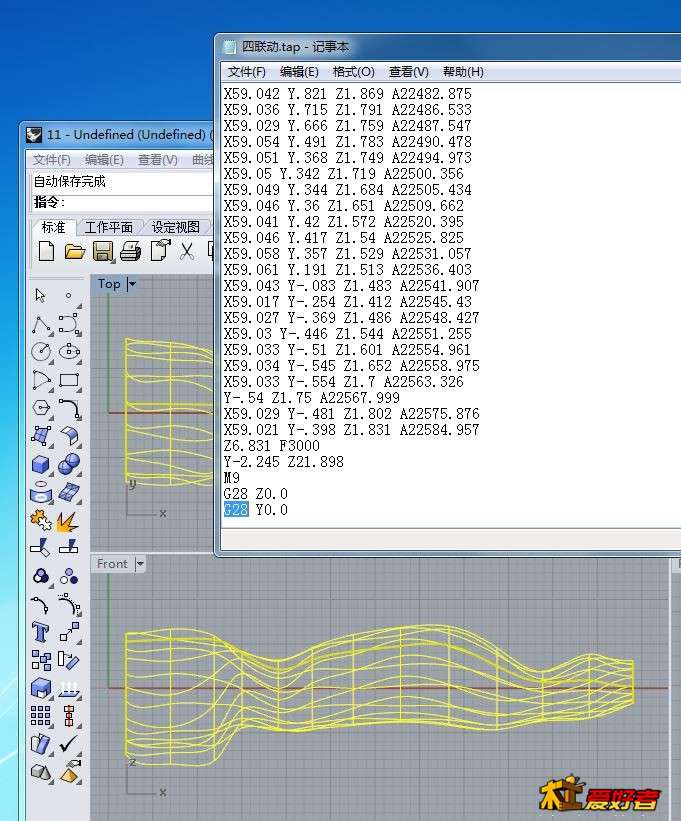The image size is (681, 821).
Task: Select the Trim tool
Action: tap(41, 548)
